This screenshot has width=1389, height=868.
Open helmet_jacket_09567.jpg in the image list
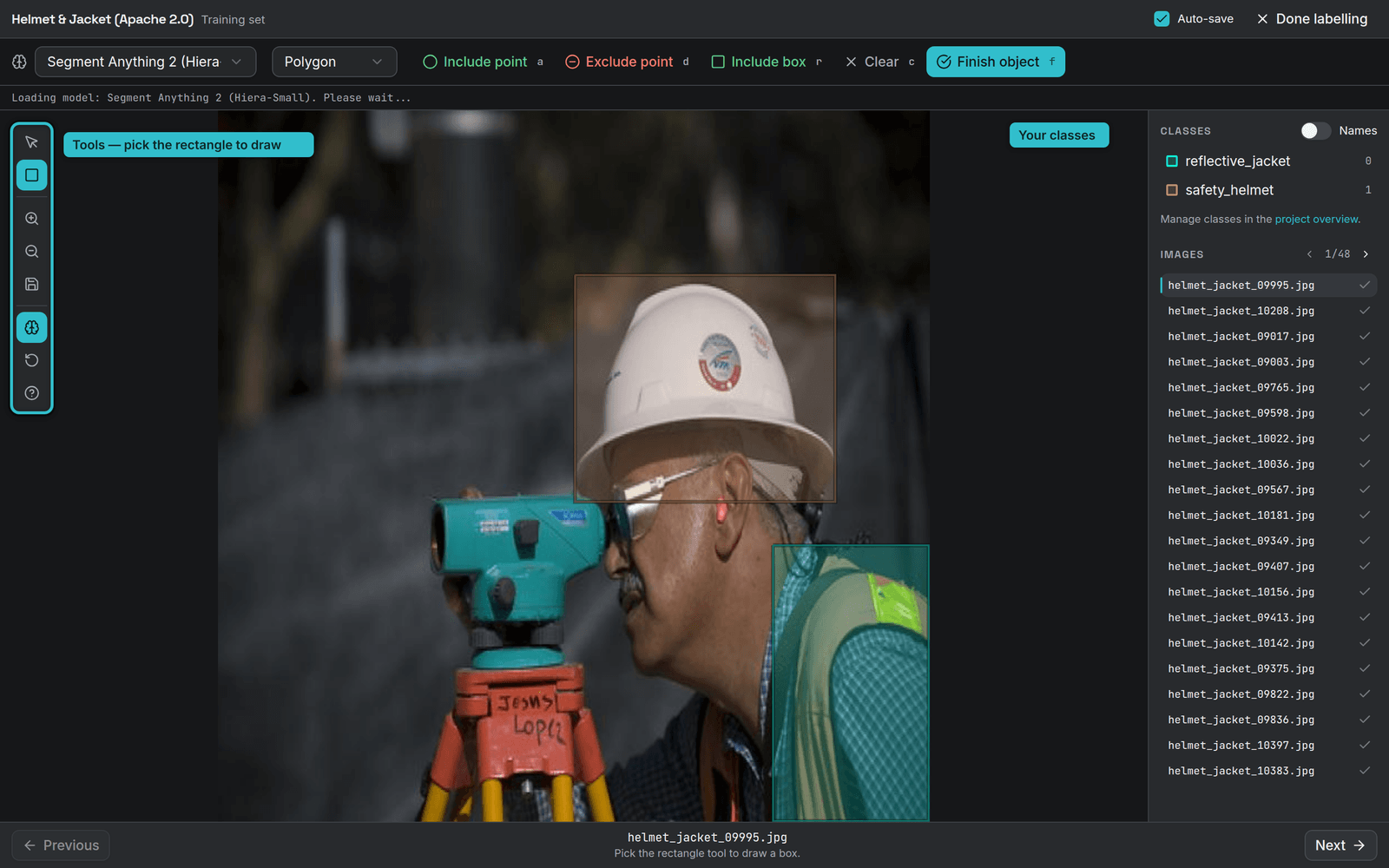coord(1268,490)
